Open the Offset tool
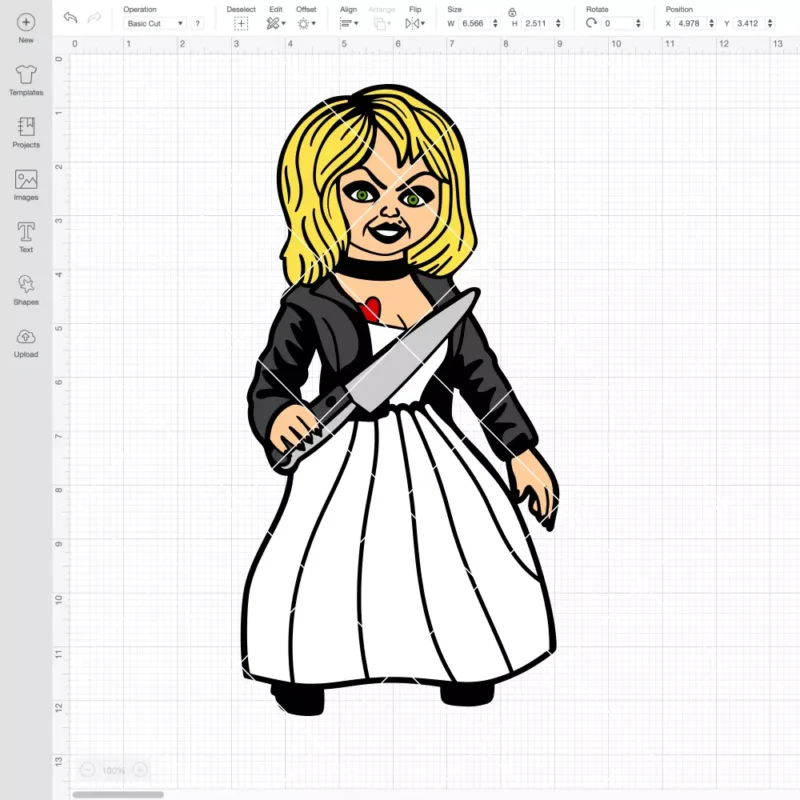 tap(304, 23)
